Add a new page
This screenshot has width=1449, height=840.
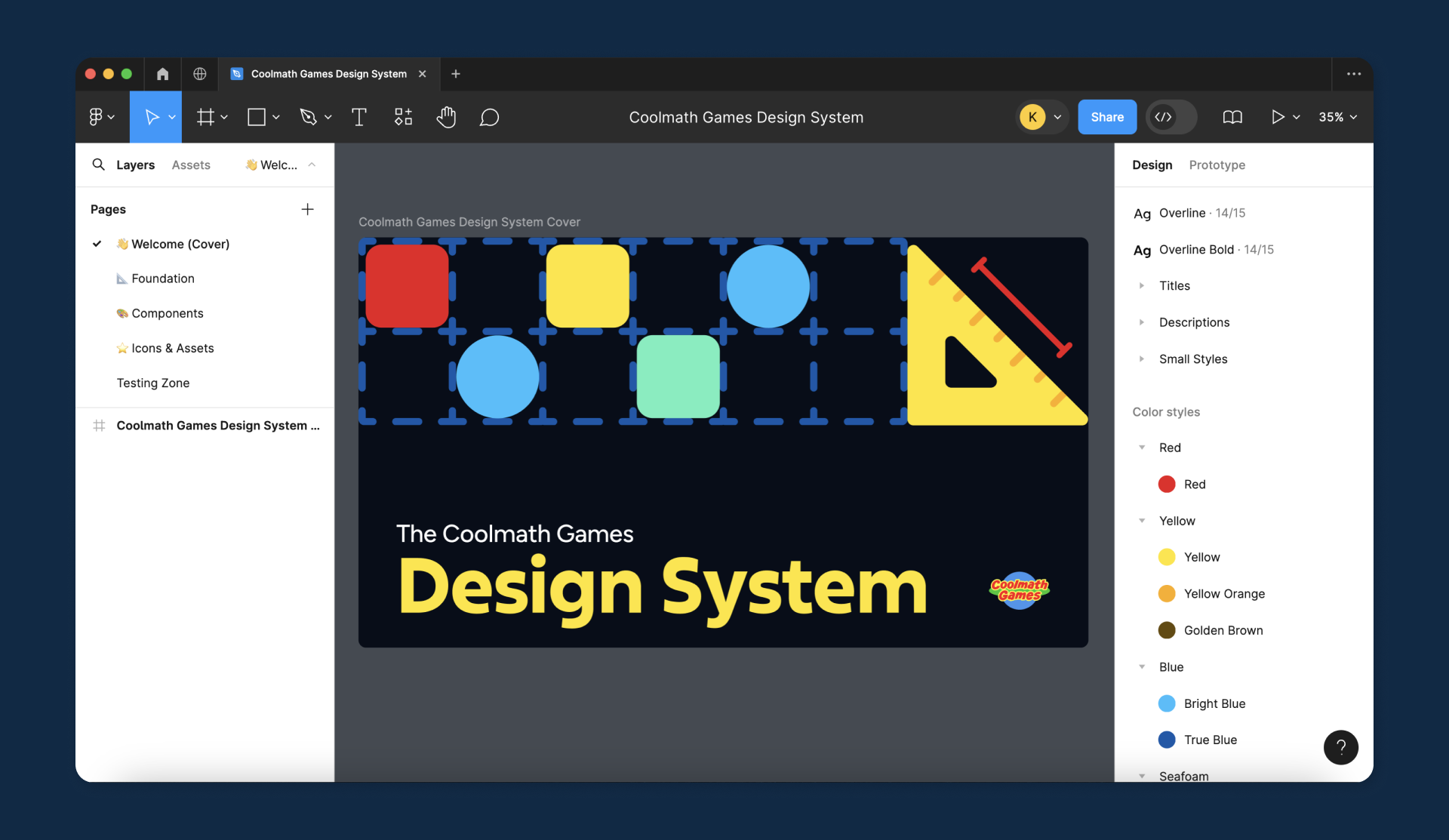coord(307,209)
